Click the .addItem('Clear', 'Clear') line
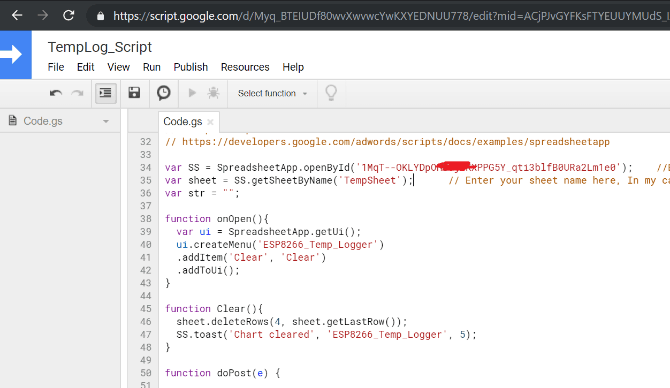 tap(251, 257)
